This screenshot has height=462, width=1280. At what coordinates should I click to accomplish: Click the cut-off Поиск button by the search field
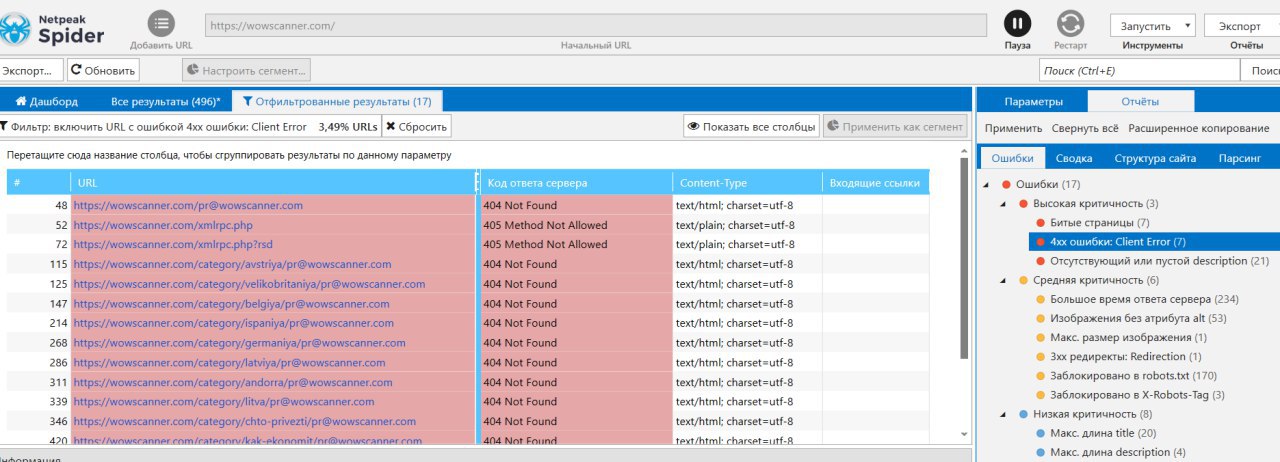(x=1260, y=70)
